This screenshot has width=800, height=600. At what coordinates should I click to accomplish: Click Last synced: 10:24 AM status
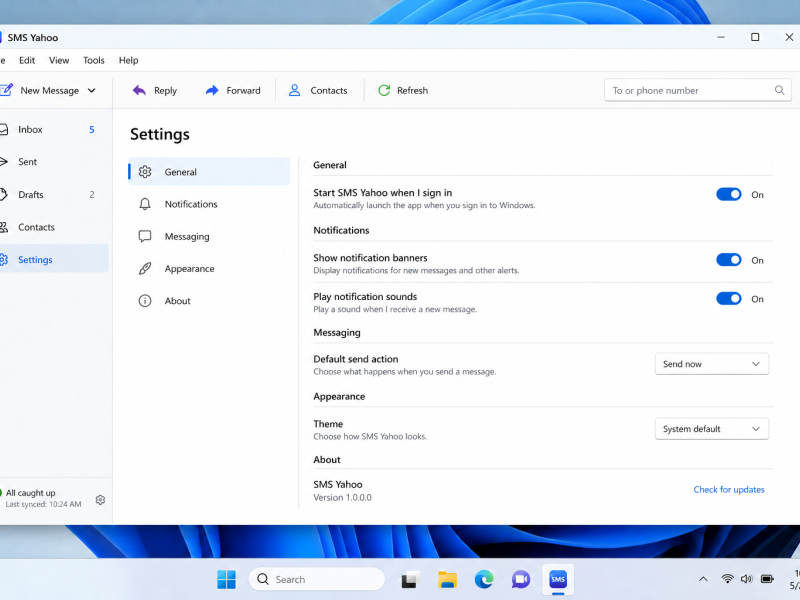[43, 504]
